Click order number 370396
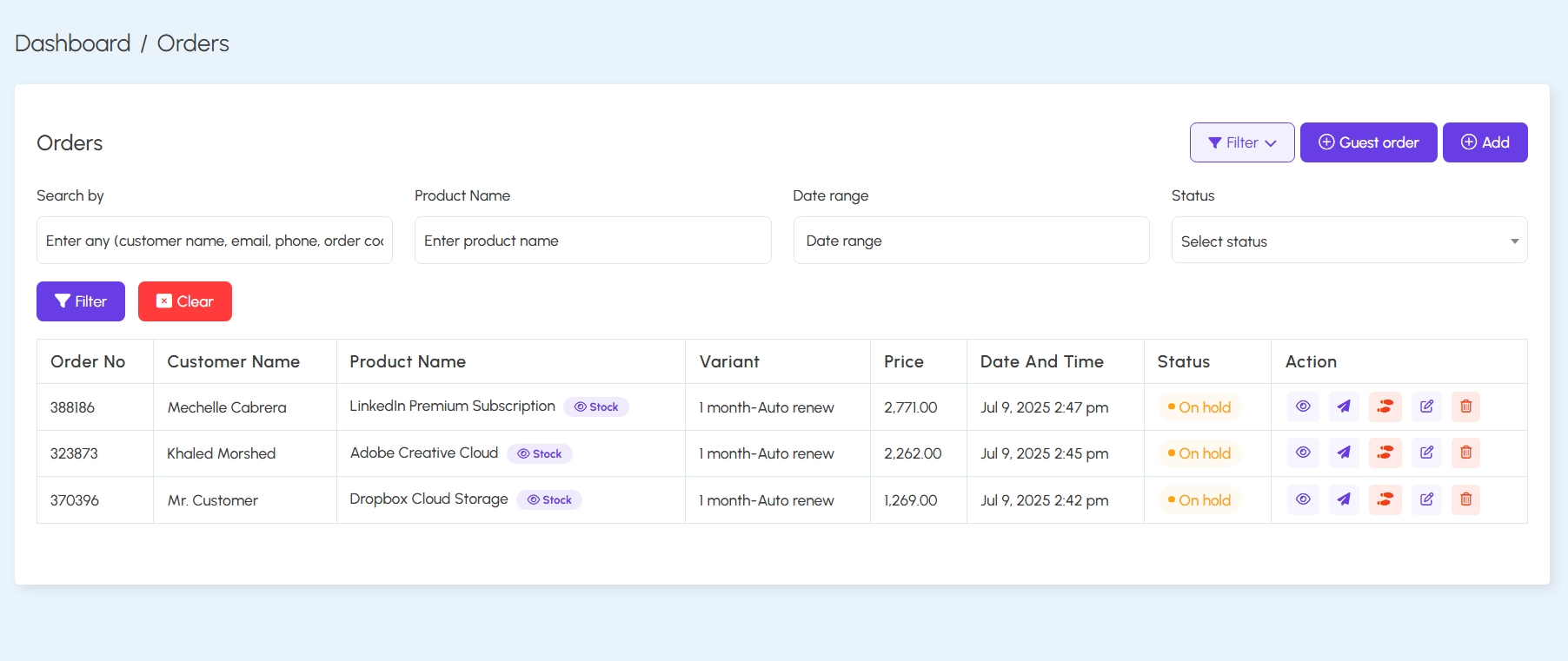This screenshot has height=661, width=1568. 75,500
